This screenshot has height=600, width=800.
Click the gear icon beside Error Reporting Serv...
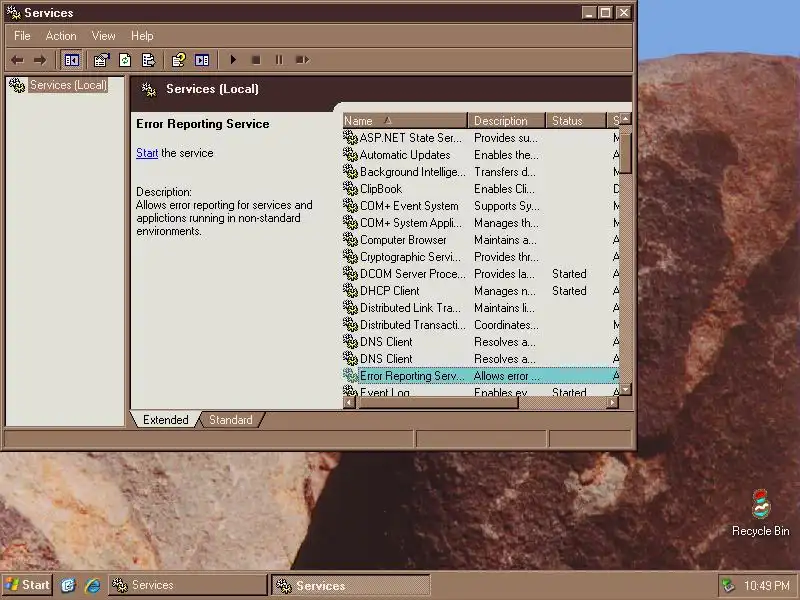coord(350,376)
